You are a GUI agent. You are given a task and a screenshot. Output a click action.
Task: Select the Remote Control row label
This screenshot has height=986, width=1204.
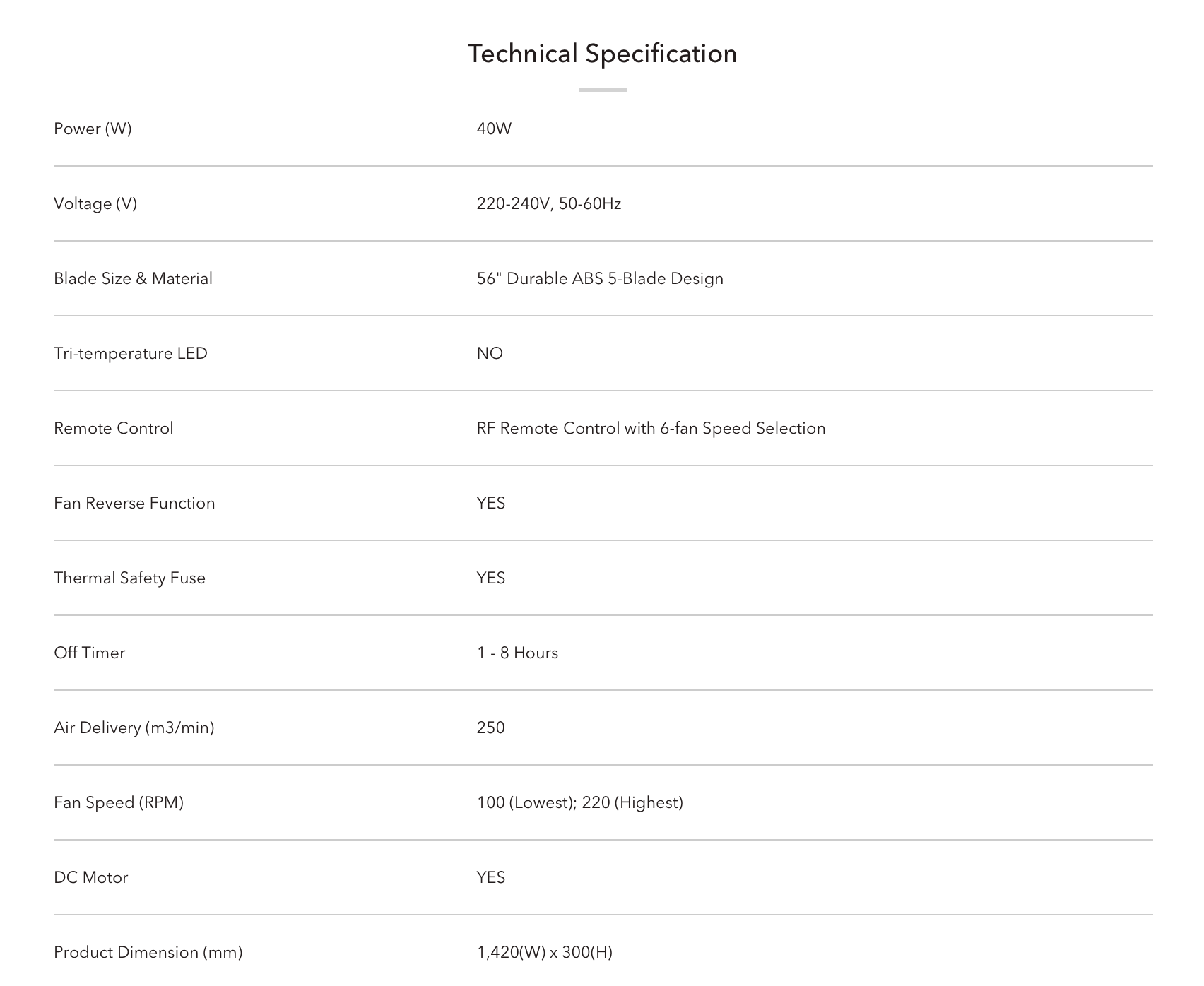113,428
